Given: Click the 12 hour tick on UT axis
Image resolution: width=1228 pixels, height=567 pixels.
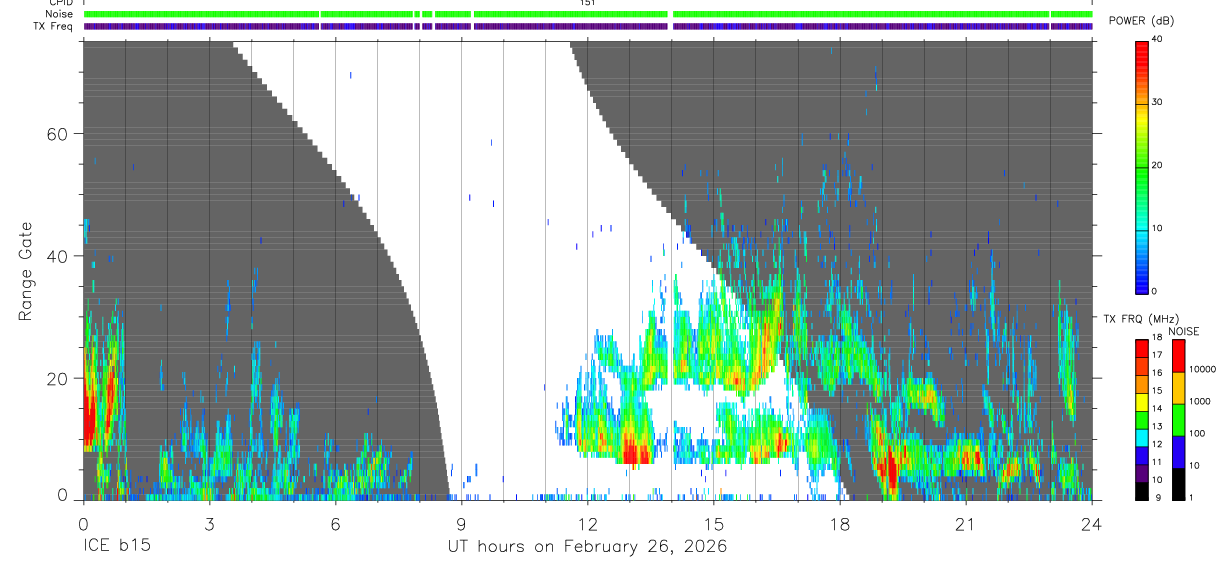Looking at the screenshot, I should [587, 524].
